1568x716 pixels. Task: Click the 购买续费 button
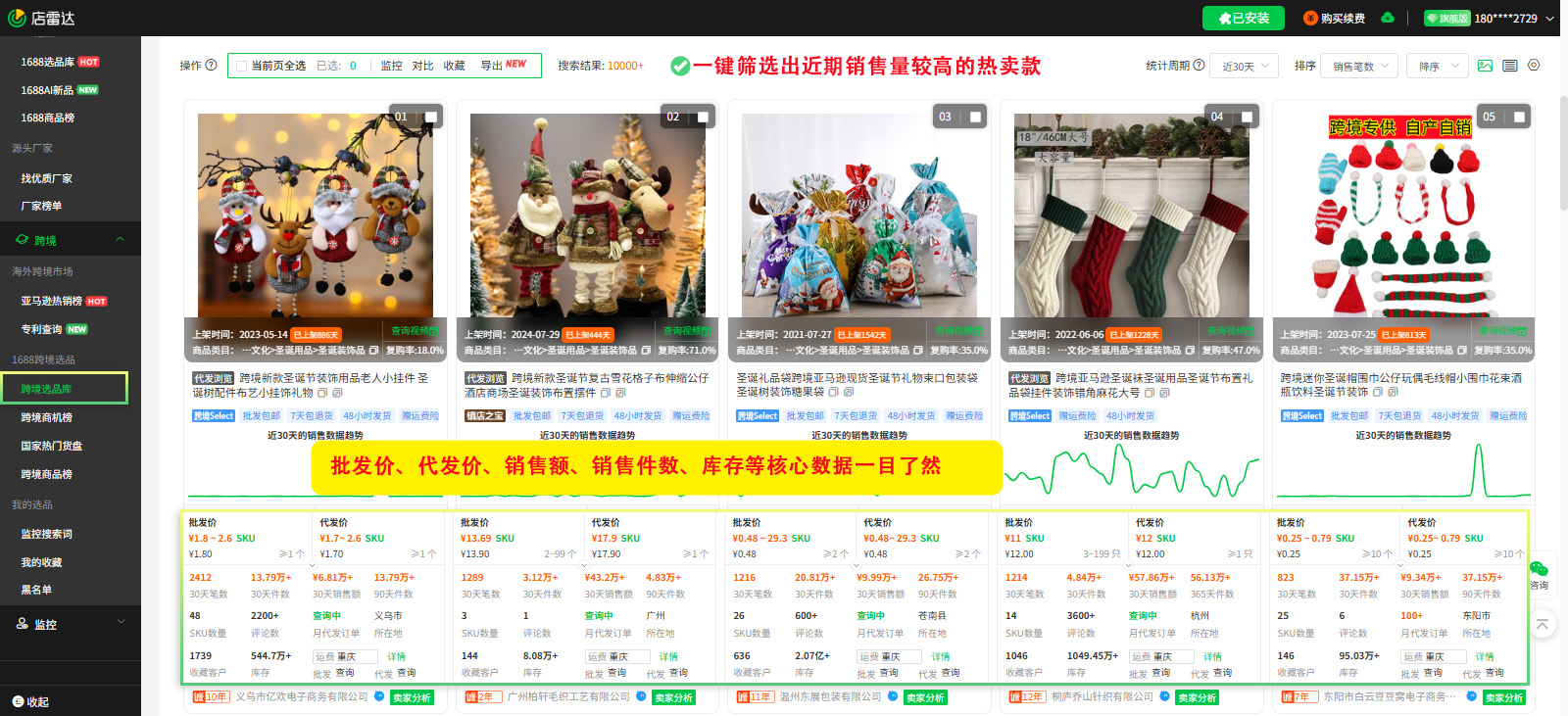[x=1334, y=18]
